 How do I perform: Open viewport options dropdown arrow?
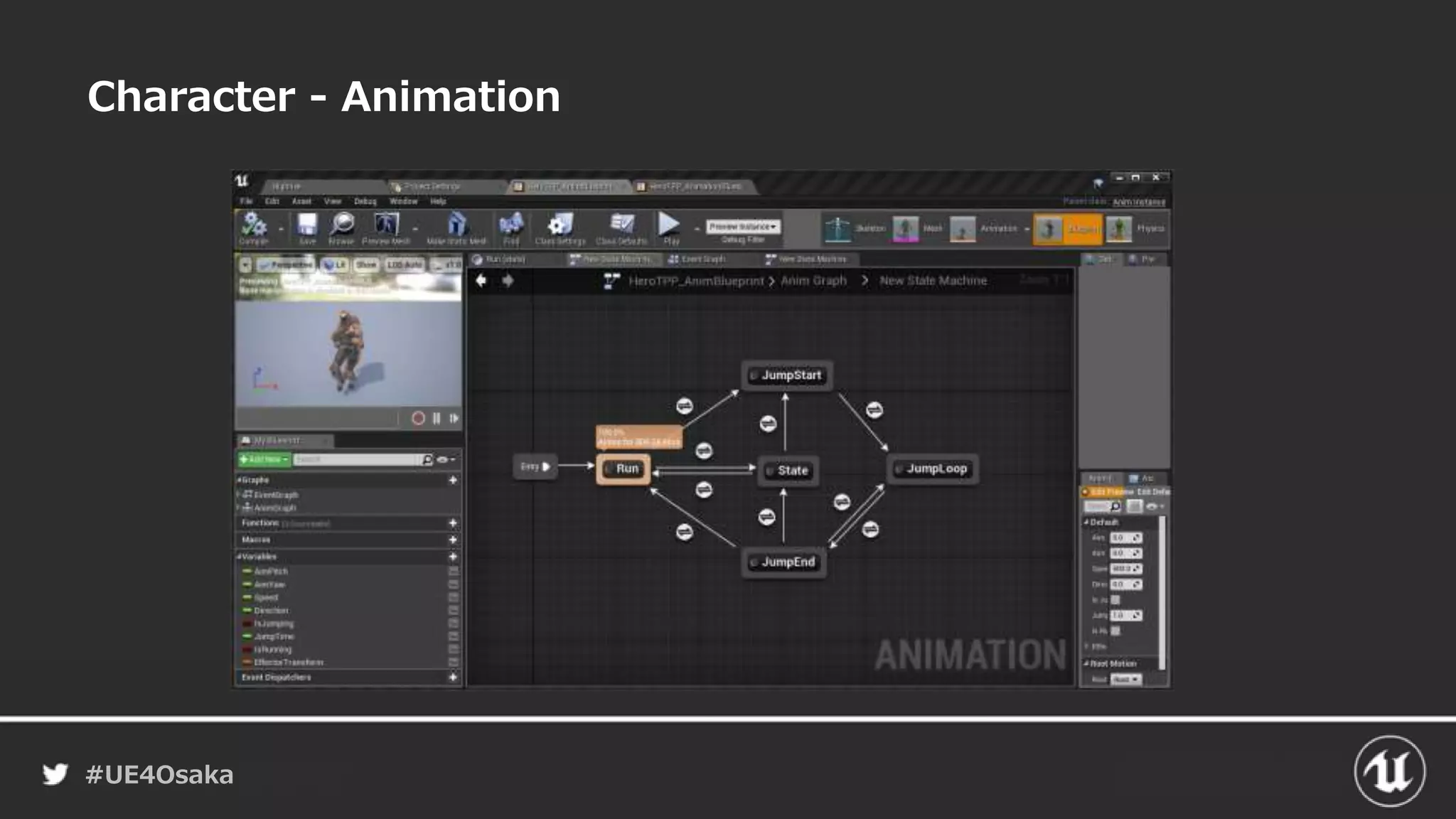pos(245,265)
